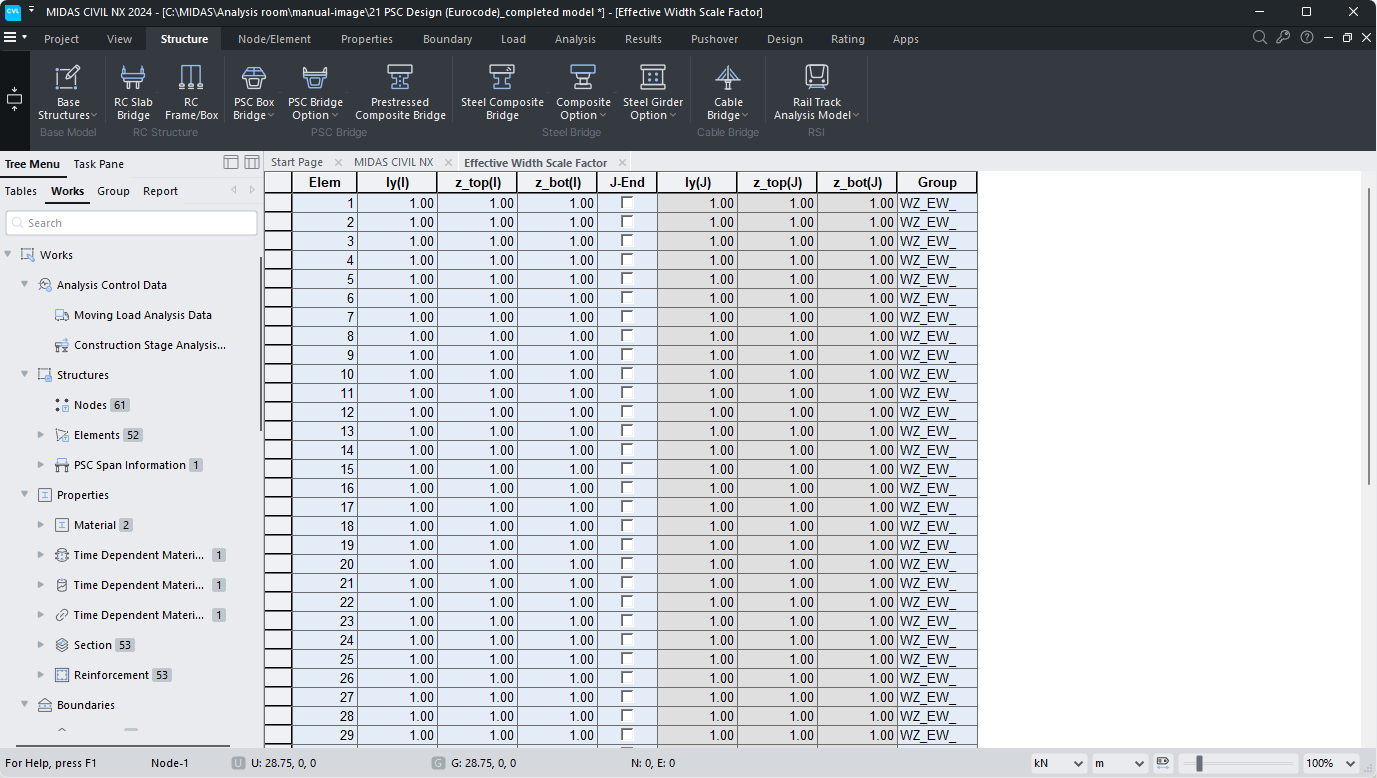Open the Cable Bridge tool
The height and width of the screenshot is (778, 1377).
tap(728, 94)
